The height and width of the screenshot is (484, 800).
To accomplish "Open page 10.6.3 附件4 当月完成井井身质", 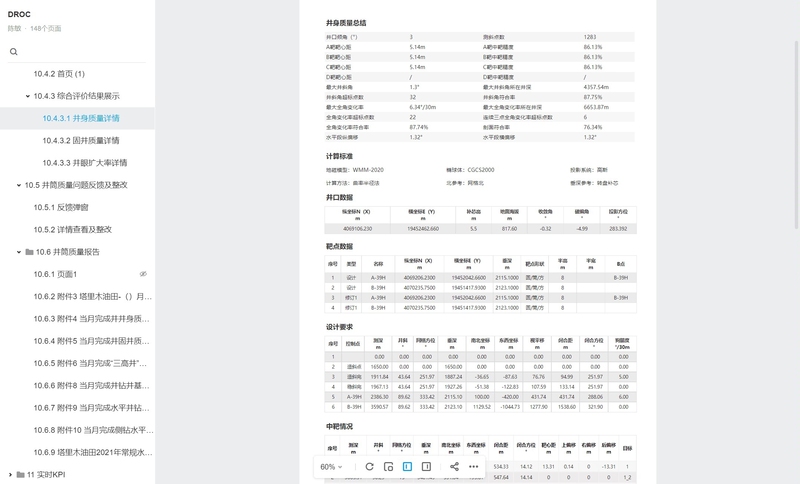I will [91, 319].
